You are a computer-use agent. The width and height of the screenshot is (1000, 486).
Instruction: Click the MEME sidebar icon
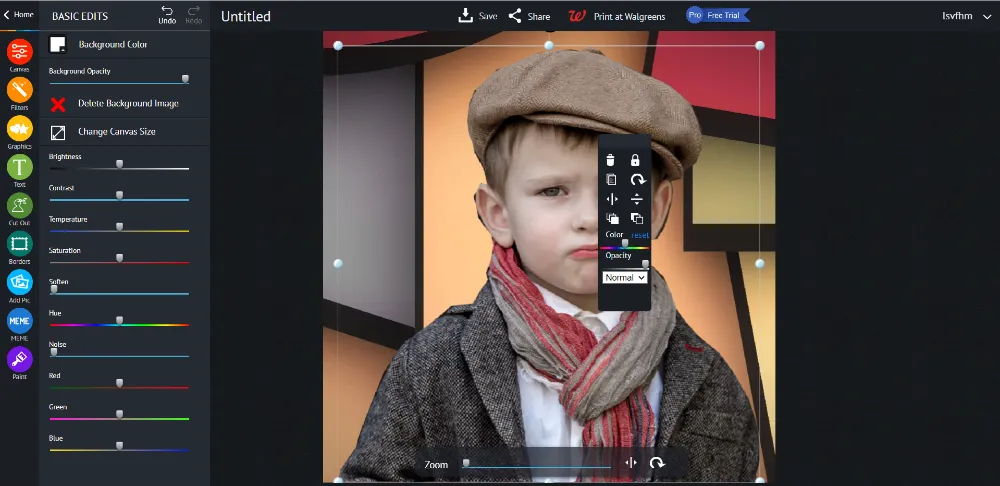click(x=19, y=322)
